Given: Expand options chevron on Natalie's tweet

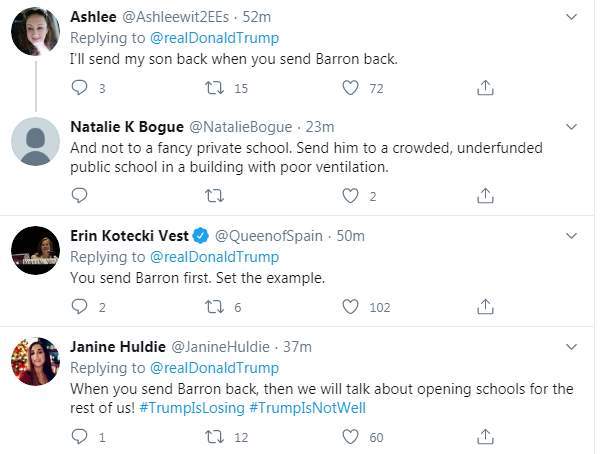Looking at the screenshot, I should point(571,127).
